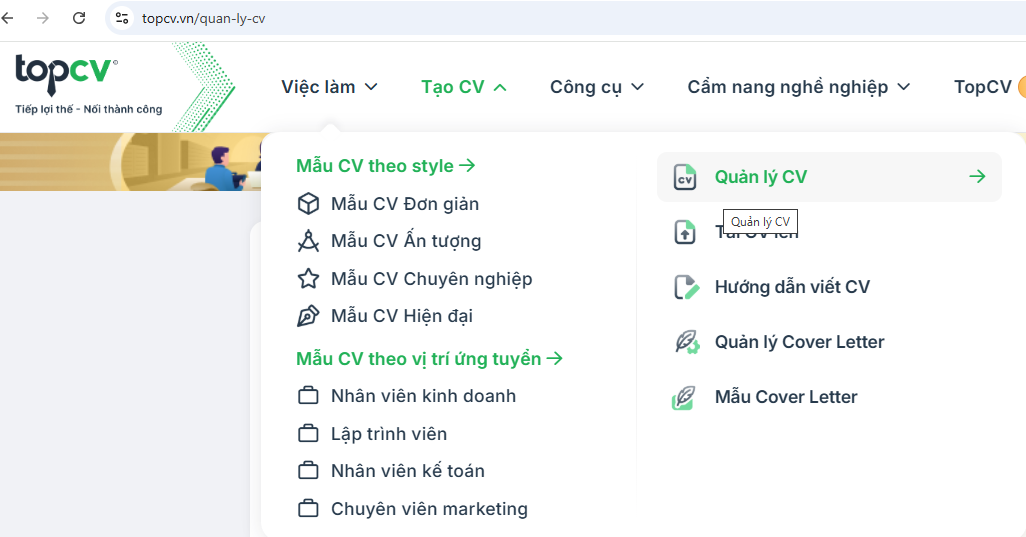Select Mẫu CV Hiện đại
This screenshot has width=1026, height=537.
pos(402,317)
